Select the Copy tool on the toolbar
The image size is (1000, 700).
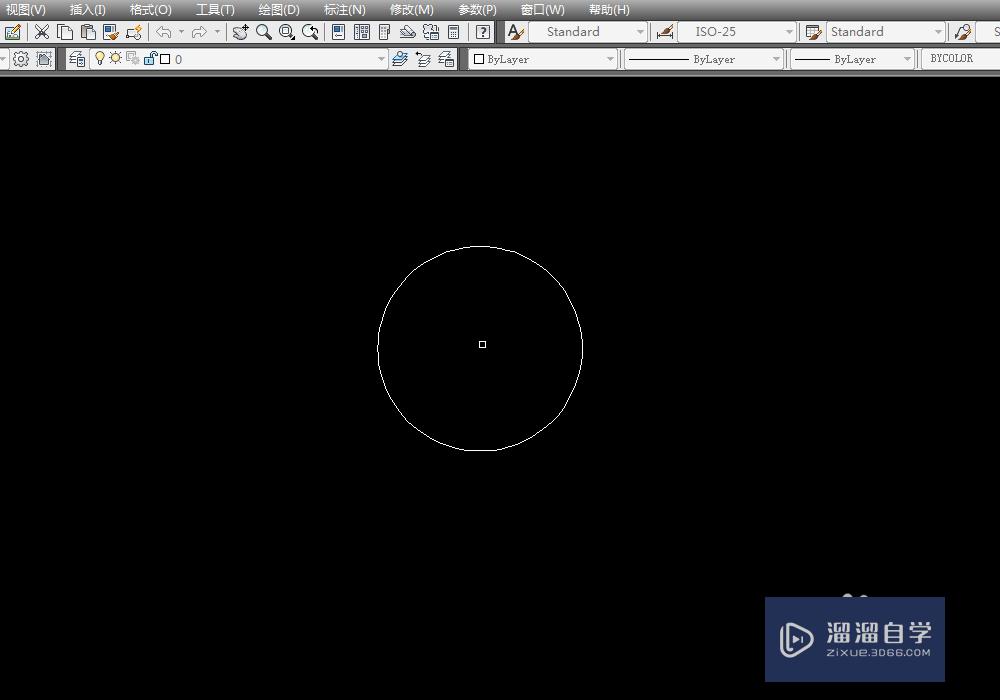tap(64, 31)
